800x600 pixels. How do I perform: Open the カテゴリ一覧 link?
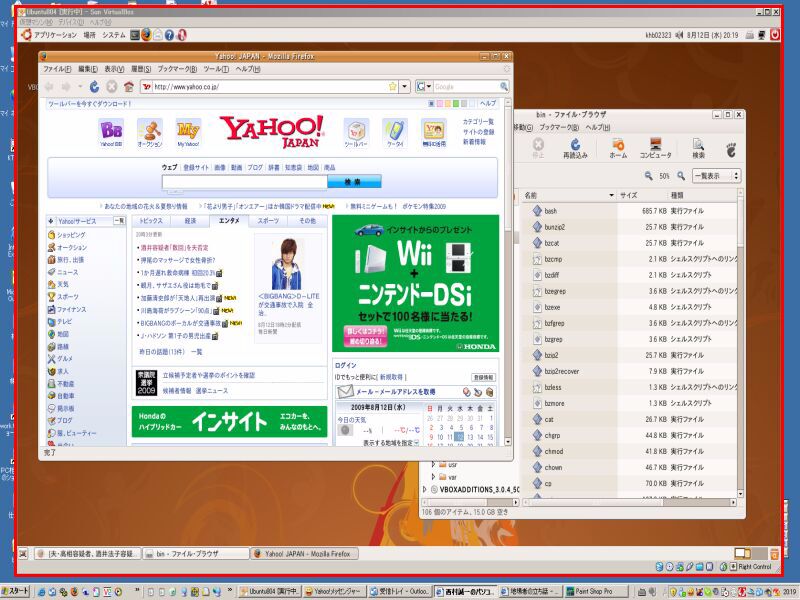478,122
